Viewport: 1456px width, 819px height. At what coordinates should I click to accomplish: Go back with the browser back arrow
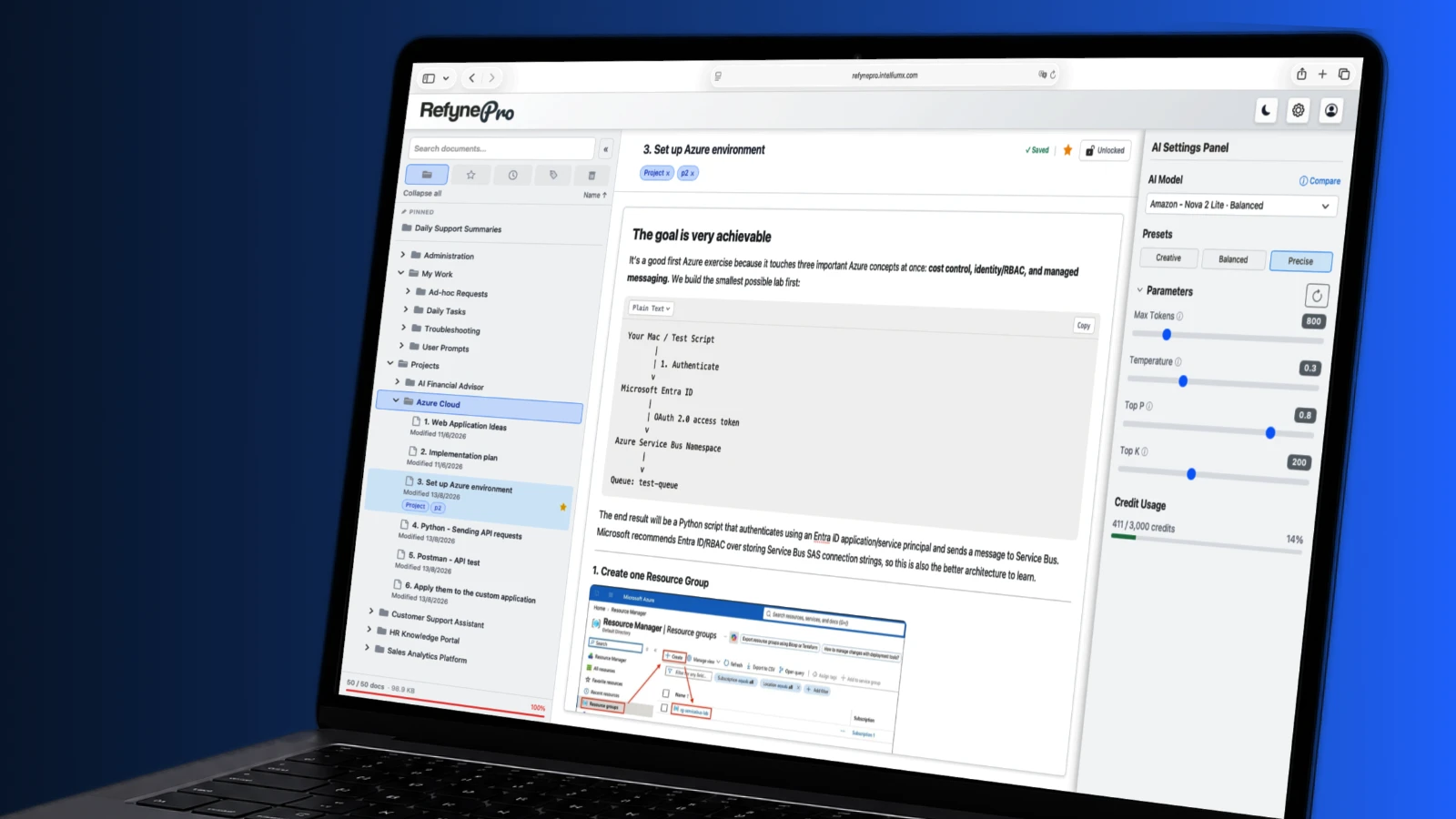tap(471, 78)
